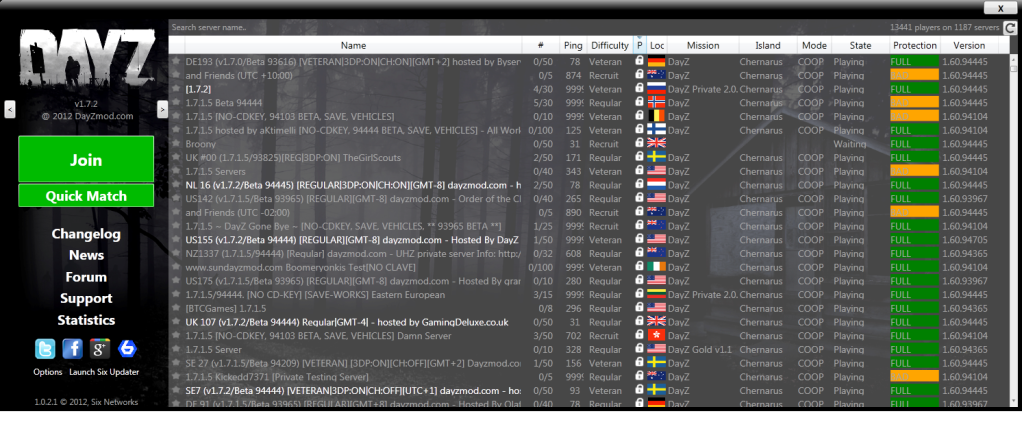Click the Google Plus icon
Screen dimensions: 1022x444
click(x=99, y=348)
